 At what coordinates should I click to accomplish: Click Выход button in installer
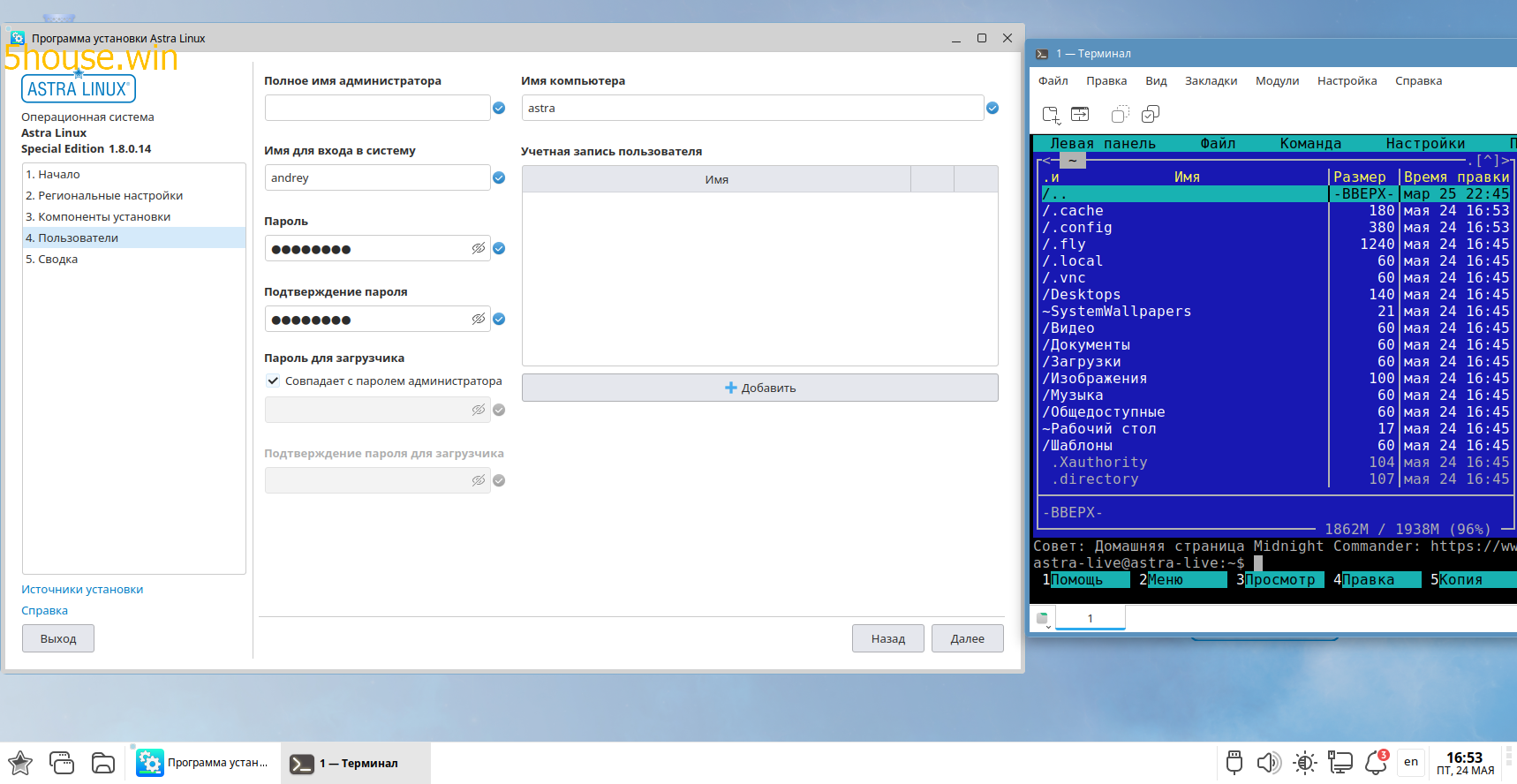[58, 638]
